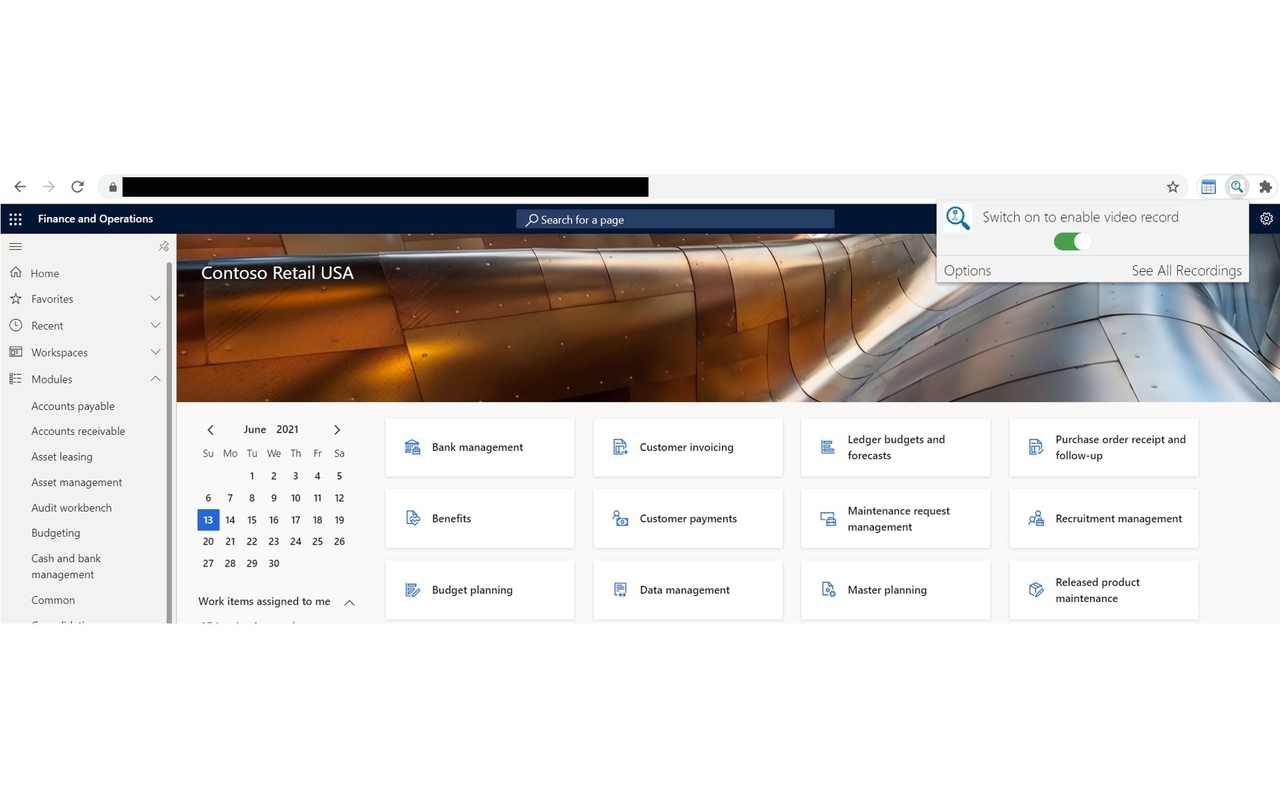
Task: Open the Benefits workspace icon
Action: (x=413, y=518)
